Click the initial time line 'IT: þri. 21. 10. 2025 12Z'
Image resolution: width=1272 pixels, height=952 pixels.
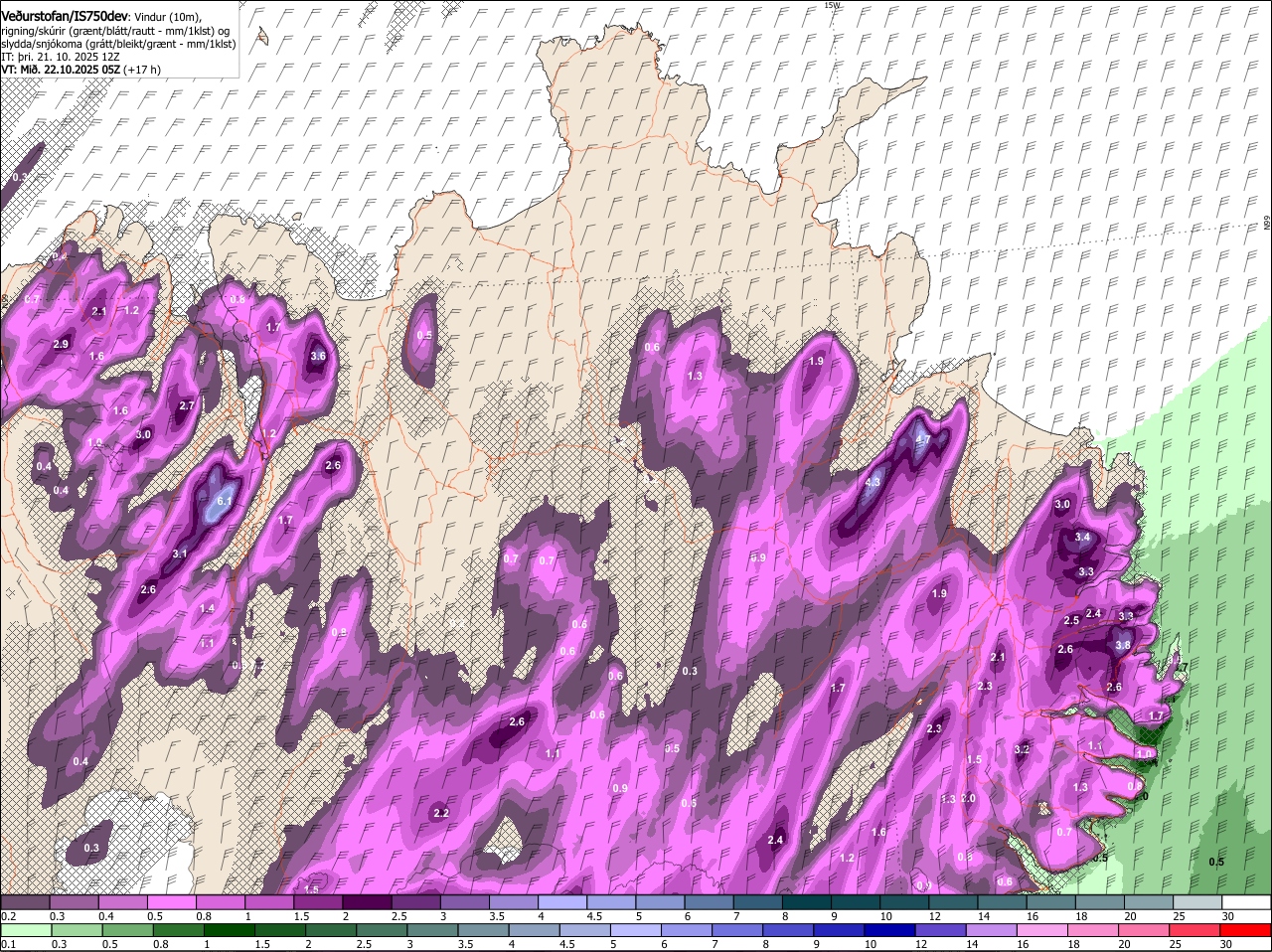tap(61, 57)
